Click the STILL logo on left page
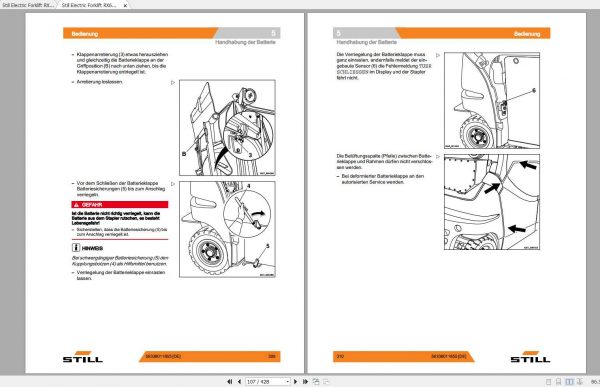The width and height of the screenshot is (600, 387). (x=83, y=357)
